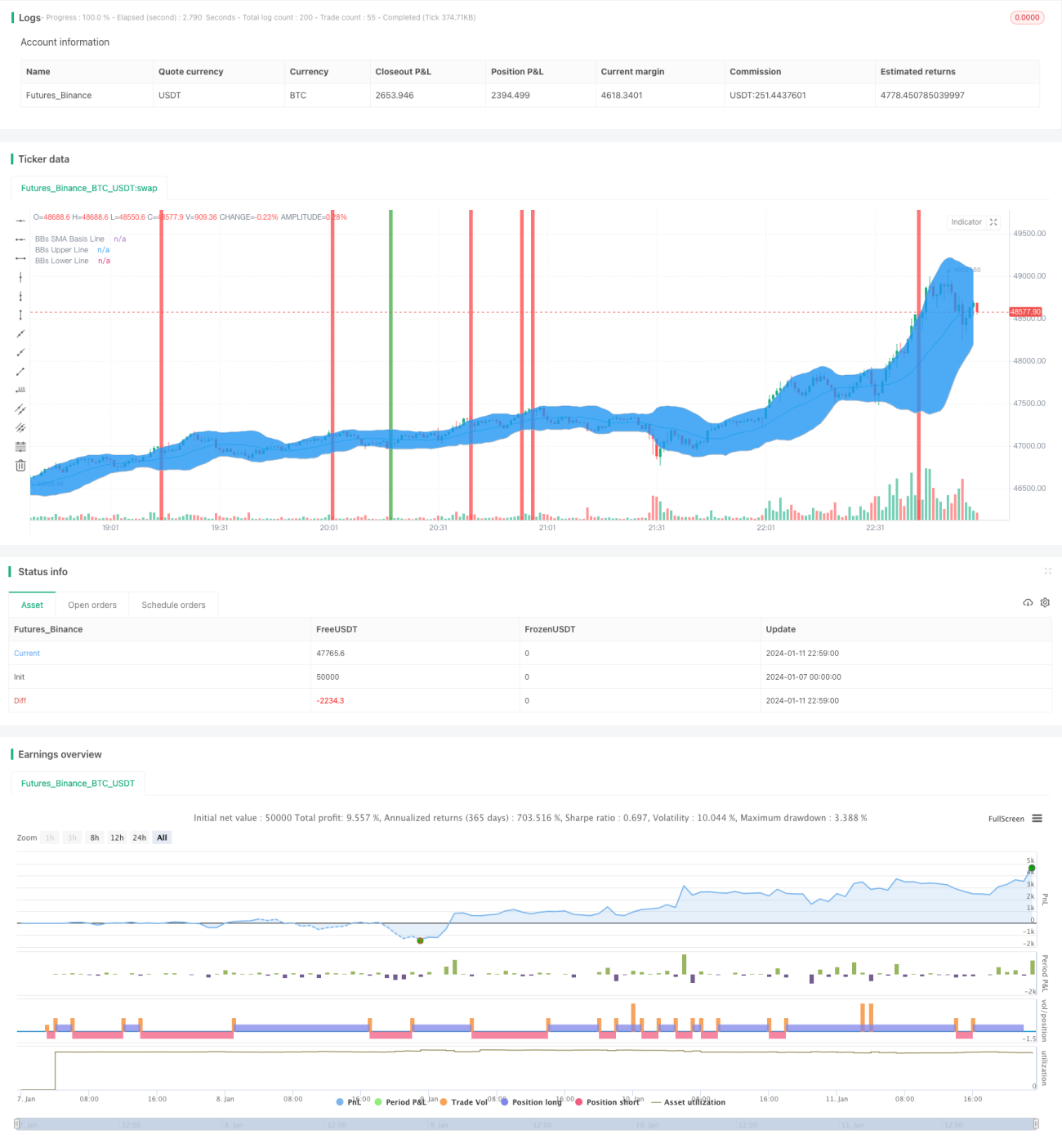Screen dimensions: 1062x1148
Task: Switch to the Open orders tab
Action: [92, 605]
